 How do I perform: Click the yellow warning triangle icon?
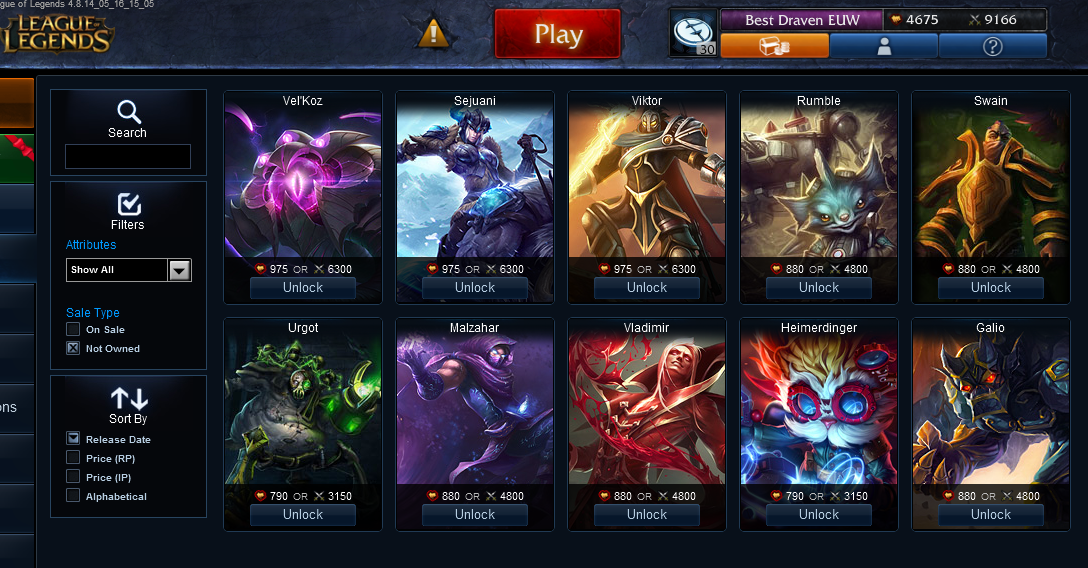coord(433,33)
